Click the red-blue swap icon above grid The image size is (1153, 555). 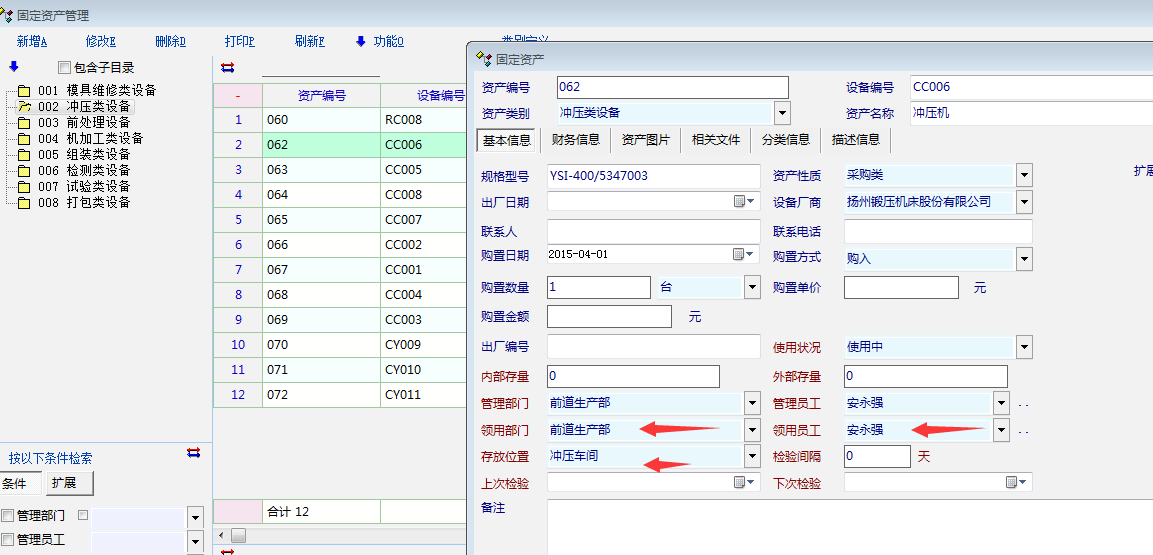227,67
